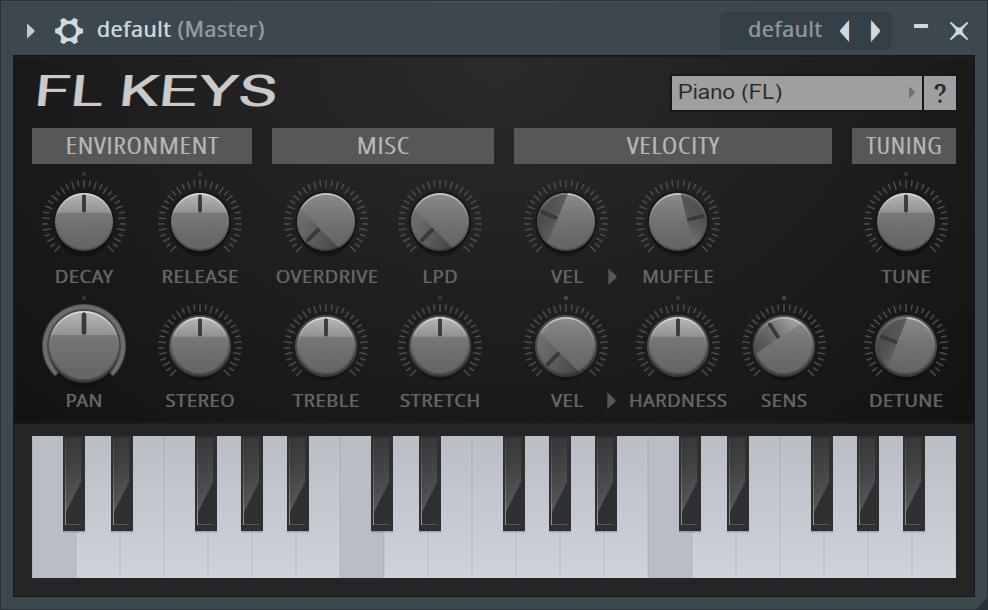Screen dimensions: 988x610
Task: Minimize the FL Keys plugin window
Action: coord(921,28)
